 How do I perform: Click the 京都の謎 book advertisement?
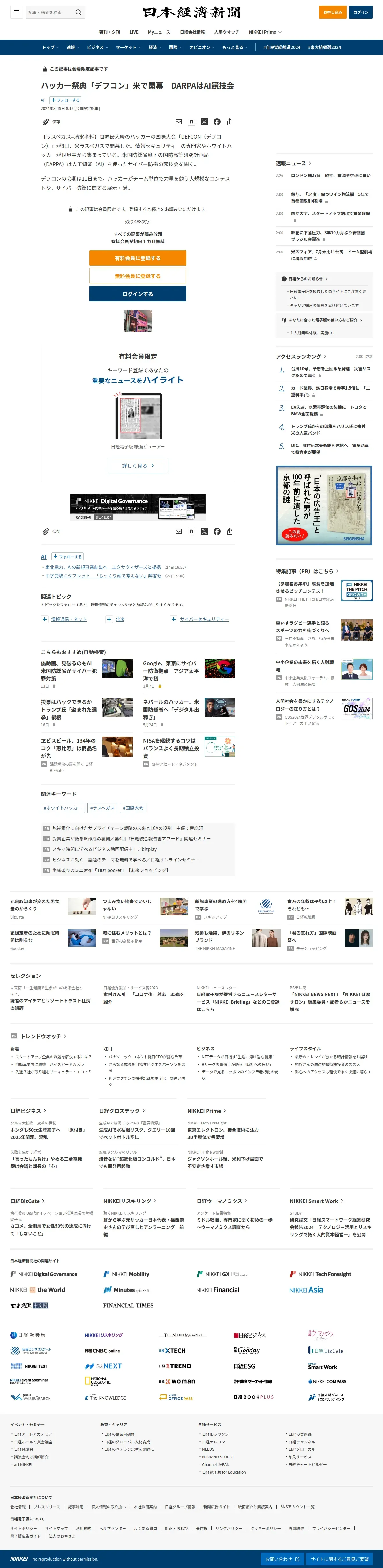[324, 506]
